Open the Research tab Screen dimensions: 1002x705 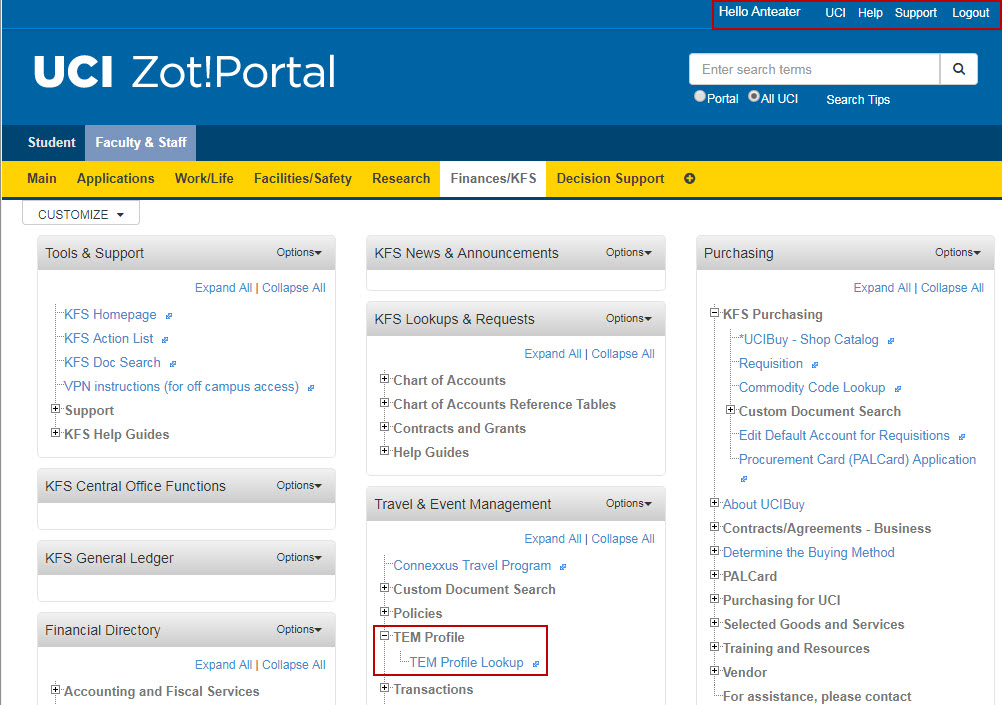coord(401,179)
